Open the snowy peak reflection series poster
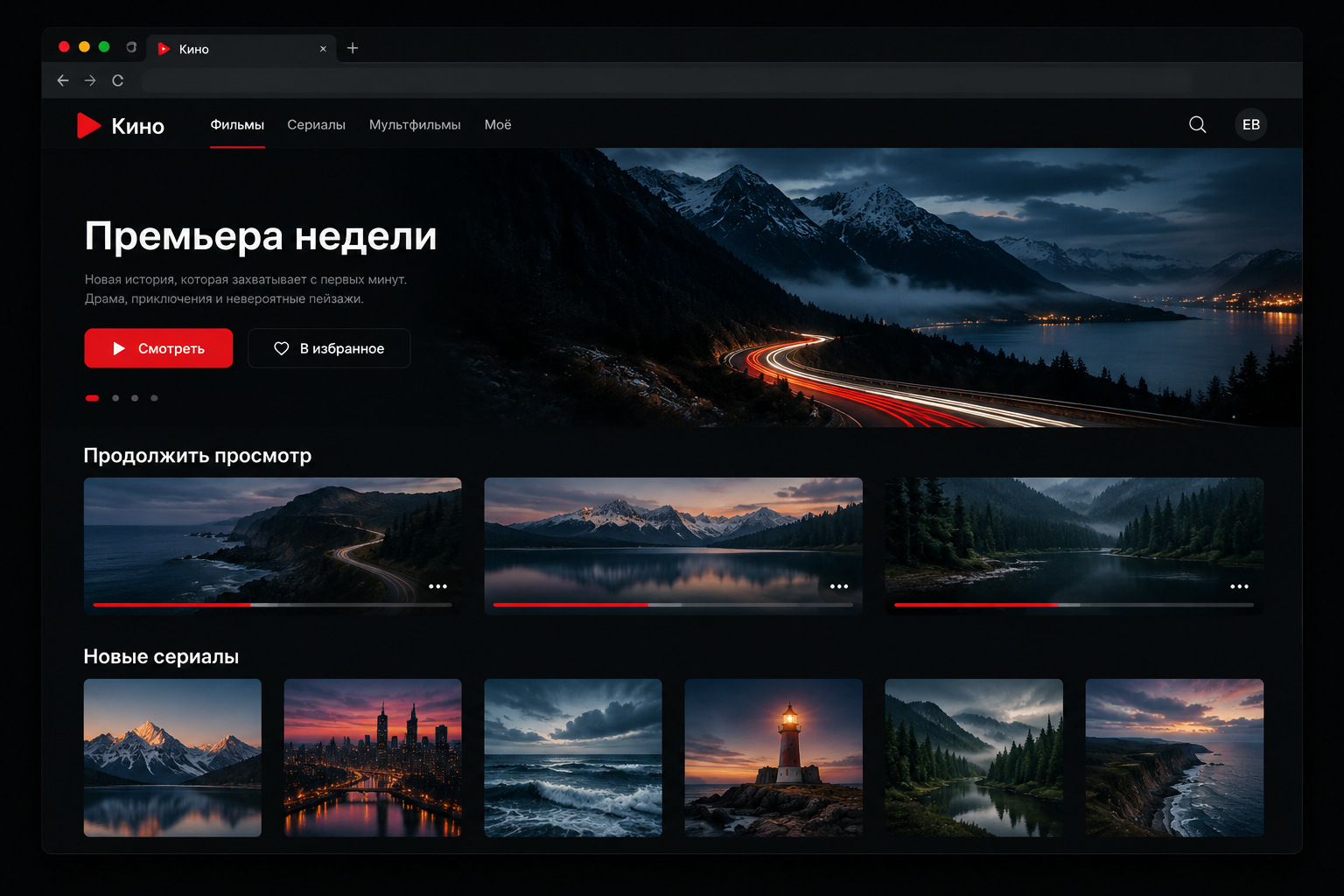The image size is (1344, 896). (x=172, y=758)
